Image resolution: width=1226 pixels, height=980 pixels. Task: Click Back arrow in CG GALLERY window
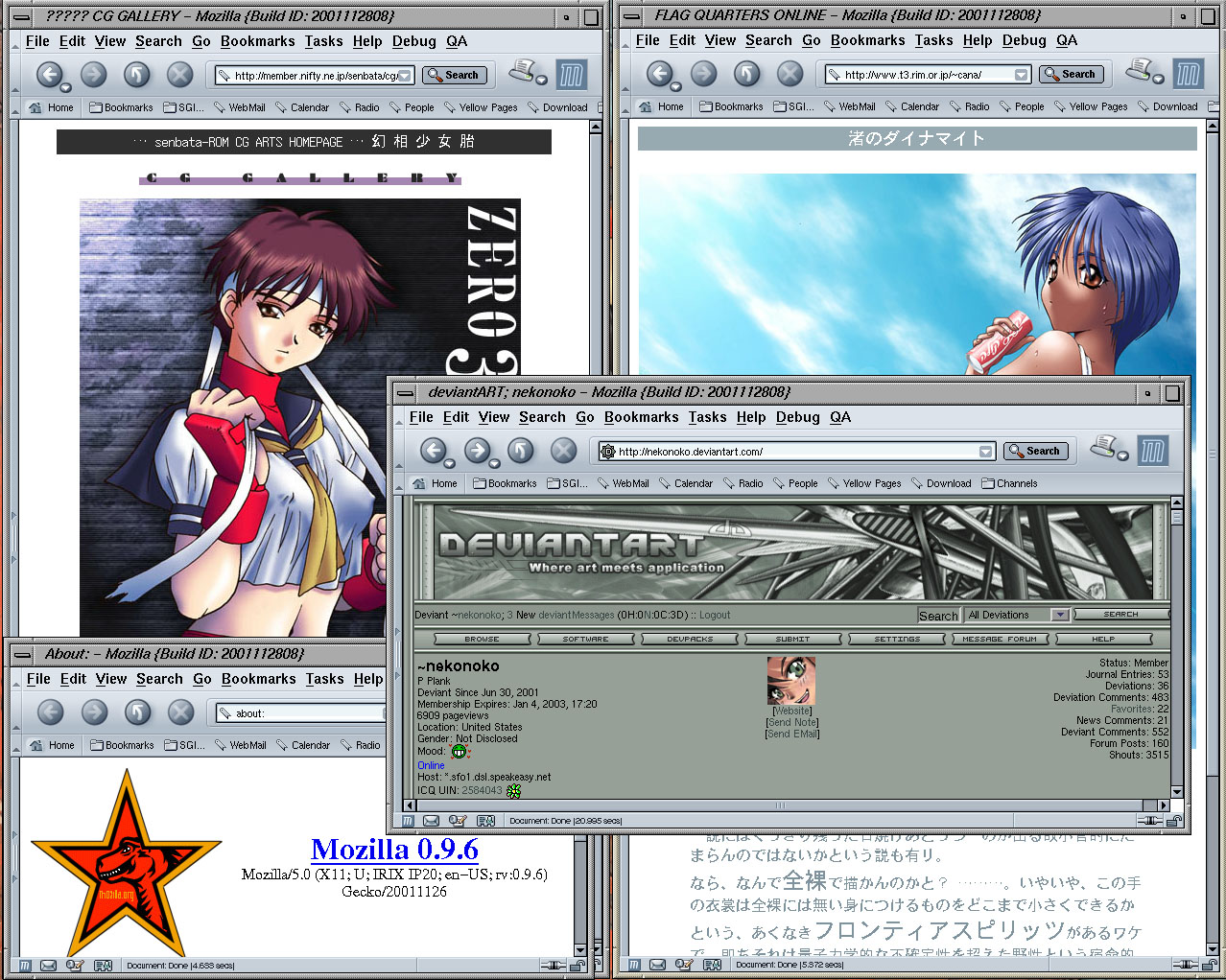[x=48, y=75]
